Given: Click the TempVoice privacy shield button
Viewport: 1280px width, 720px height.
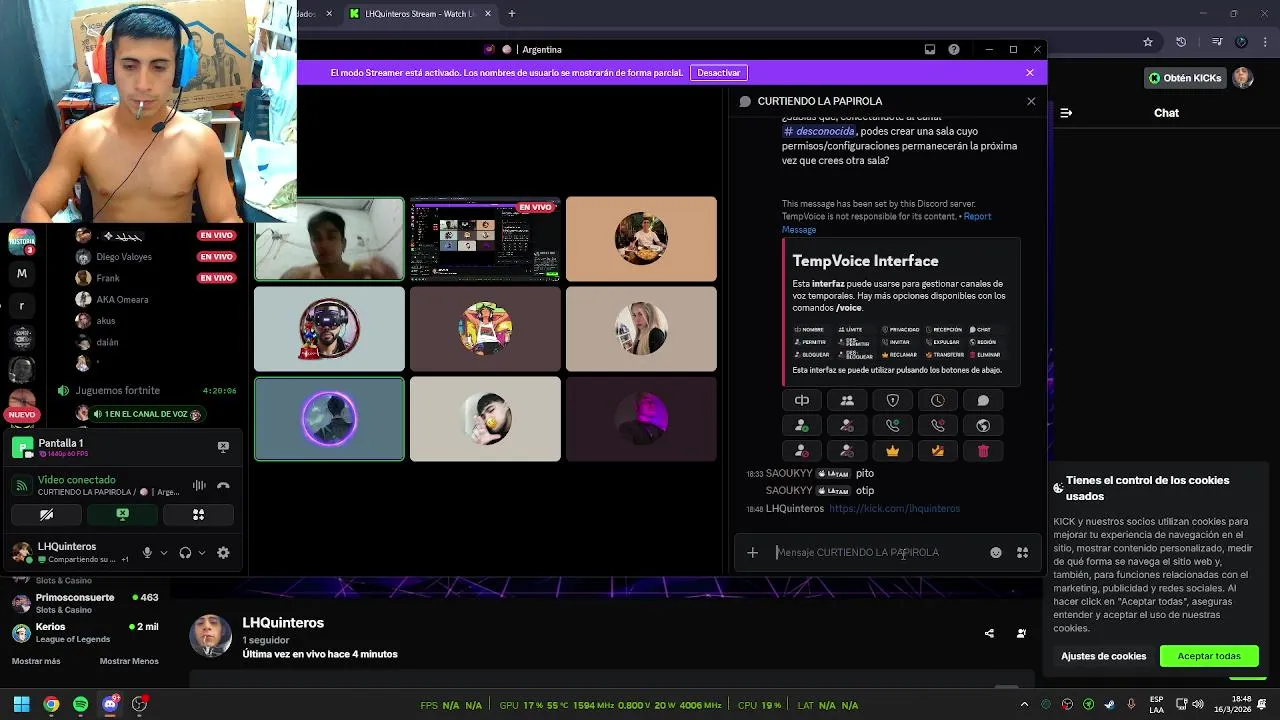Looking at the screenshot, I should 893,401.
